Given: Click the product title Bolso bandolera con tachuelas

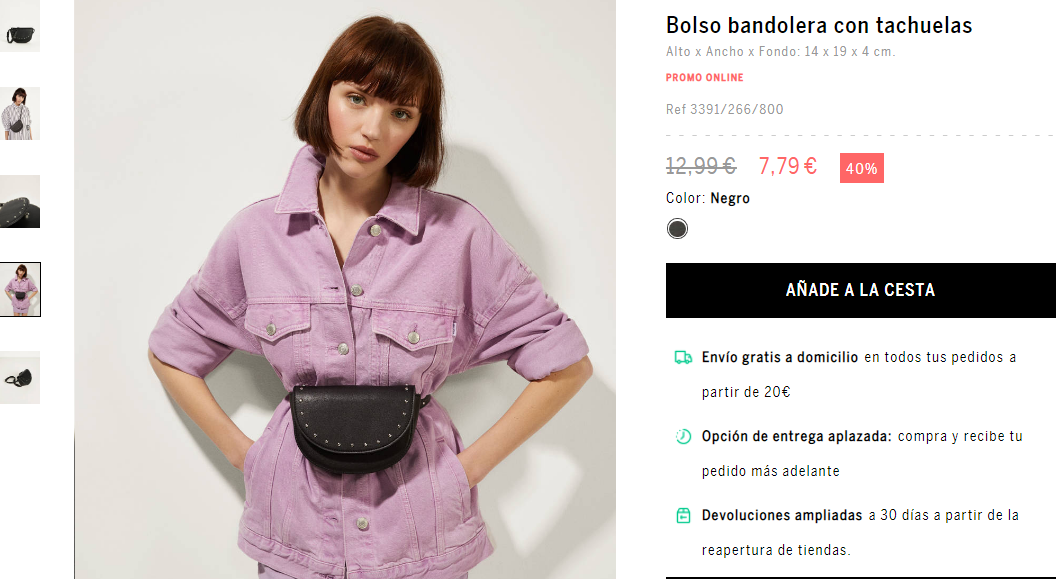Looking at the screenshot, I should (x=819, y=25).
